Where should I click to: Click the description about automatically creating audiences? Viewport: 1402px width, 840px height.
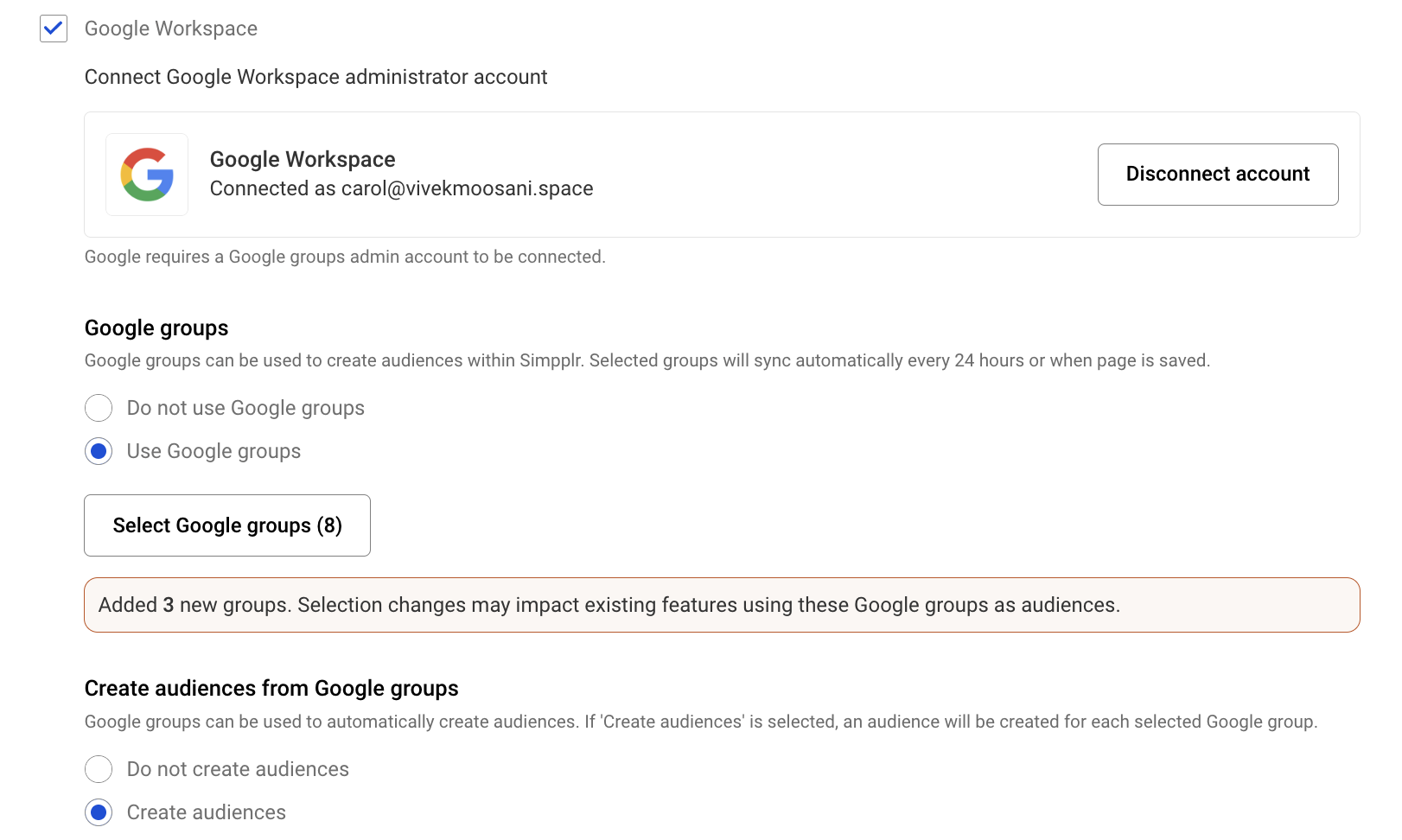700,722
